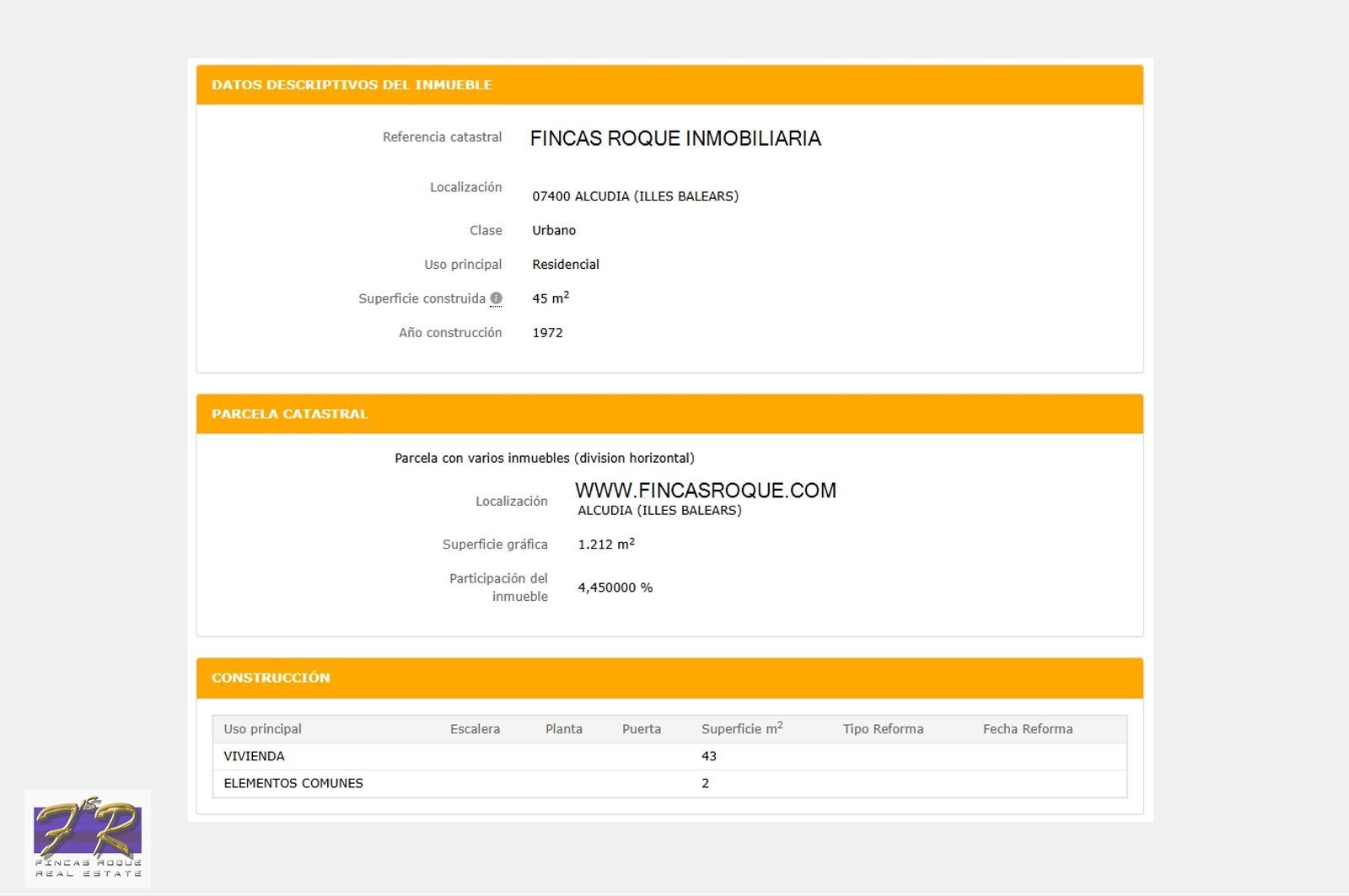Click the info icon beside Superficie construida
Screen dimensions: 1349x896
(496, 298)
